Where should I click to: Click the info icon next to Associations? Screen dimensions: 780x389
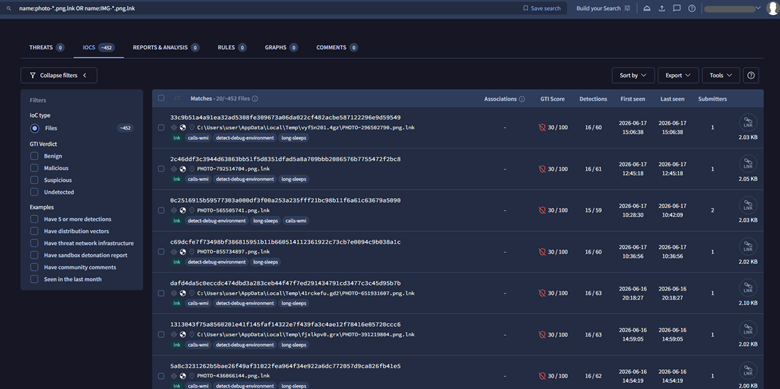[522, 99]
